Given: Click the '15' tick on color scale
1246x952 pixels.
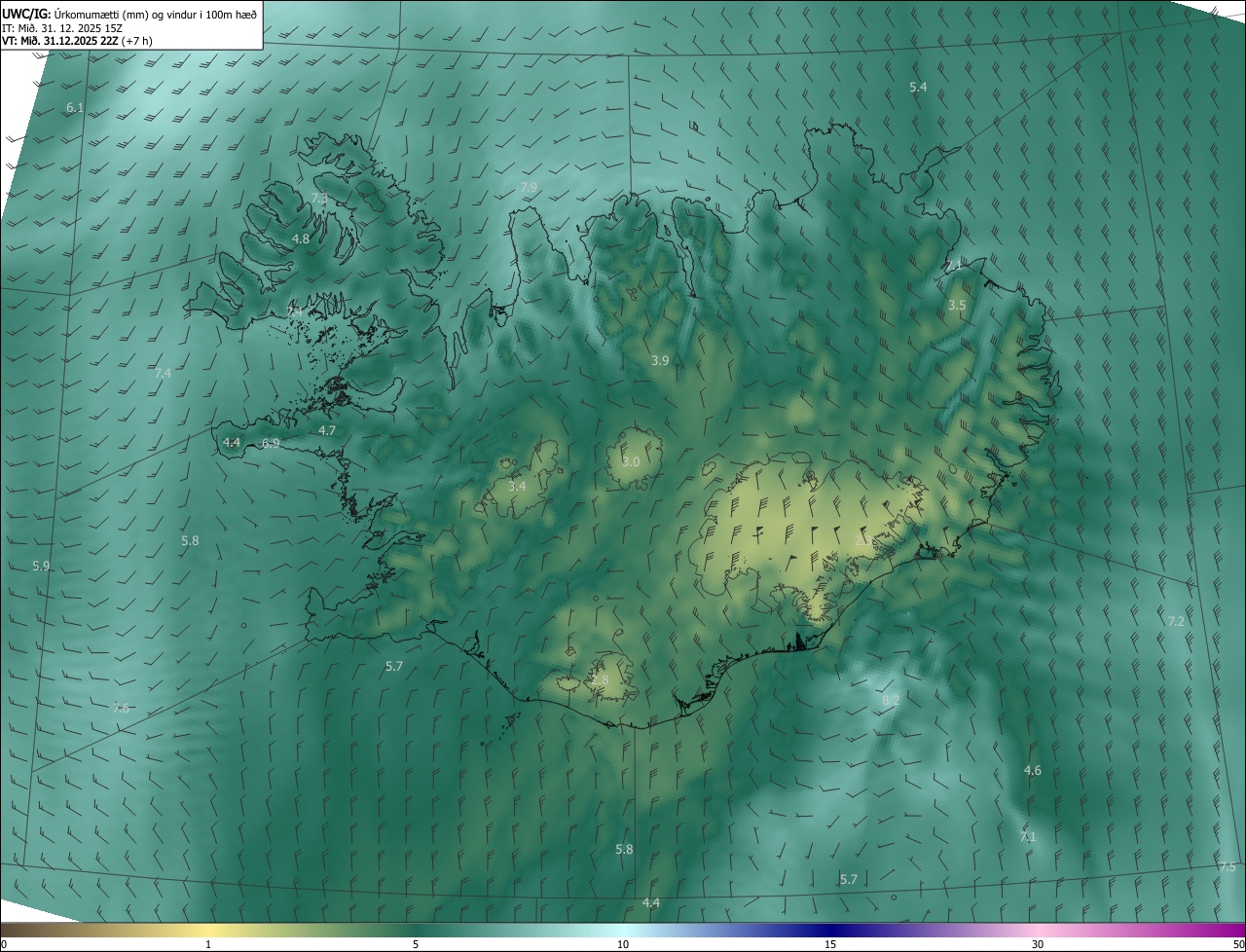Looking at the screenshot, I should pyautogui.click(x=830, y=945).
